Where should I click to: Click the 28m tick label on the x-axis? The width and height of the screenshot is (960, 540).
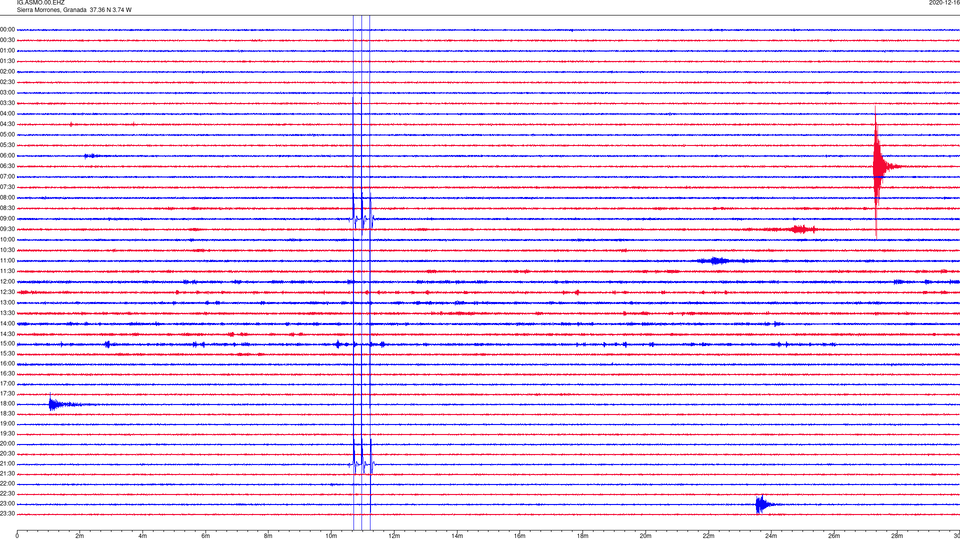[897, 536]
